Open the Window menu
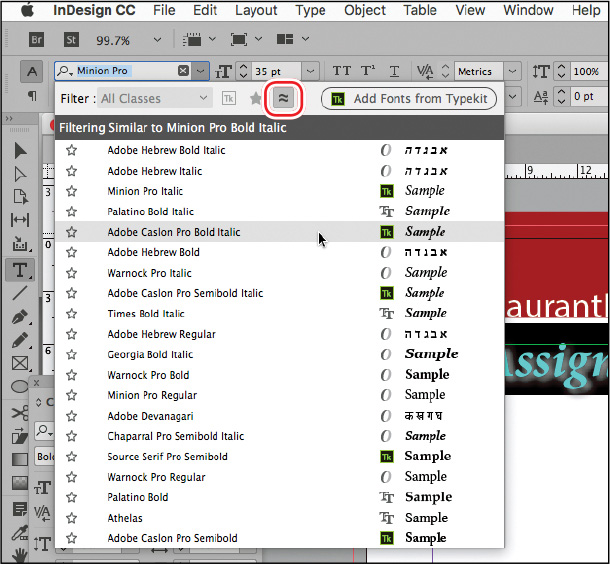Screen dimensions: 610x564 point(528,11)
